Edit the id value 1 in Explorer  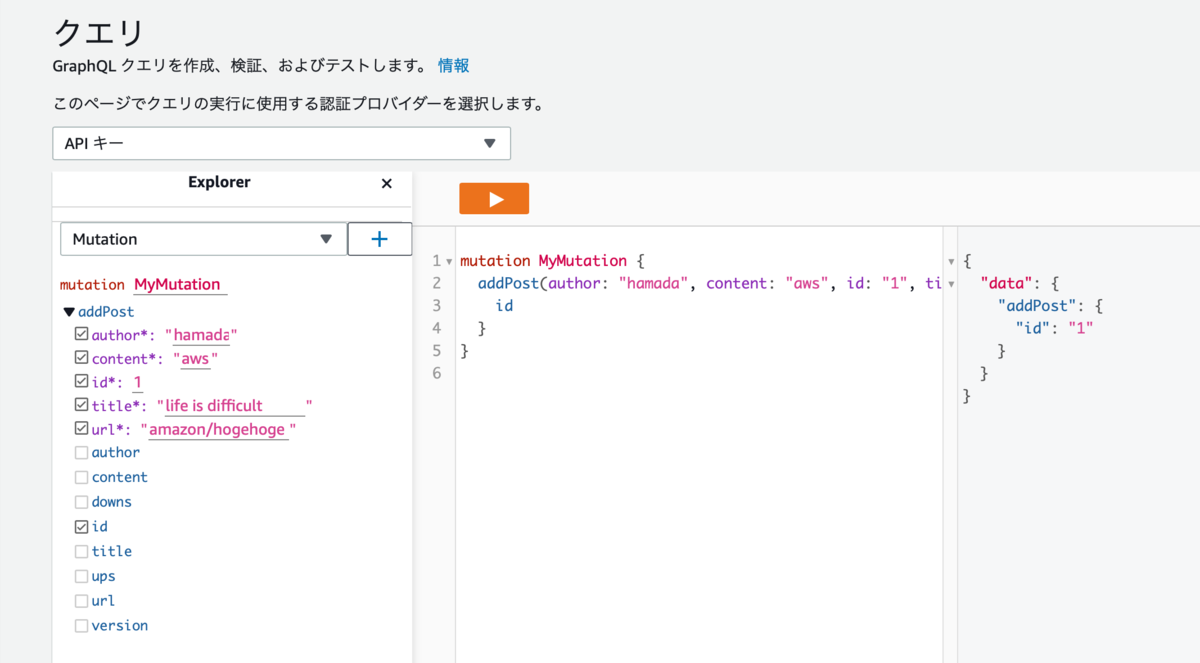[x=137, y=382]
